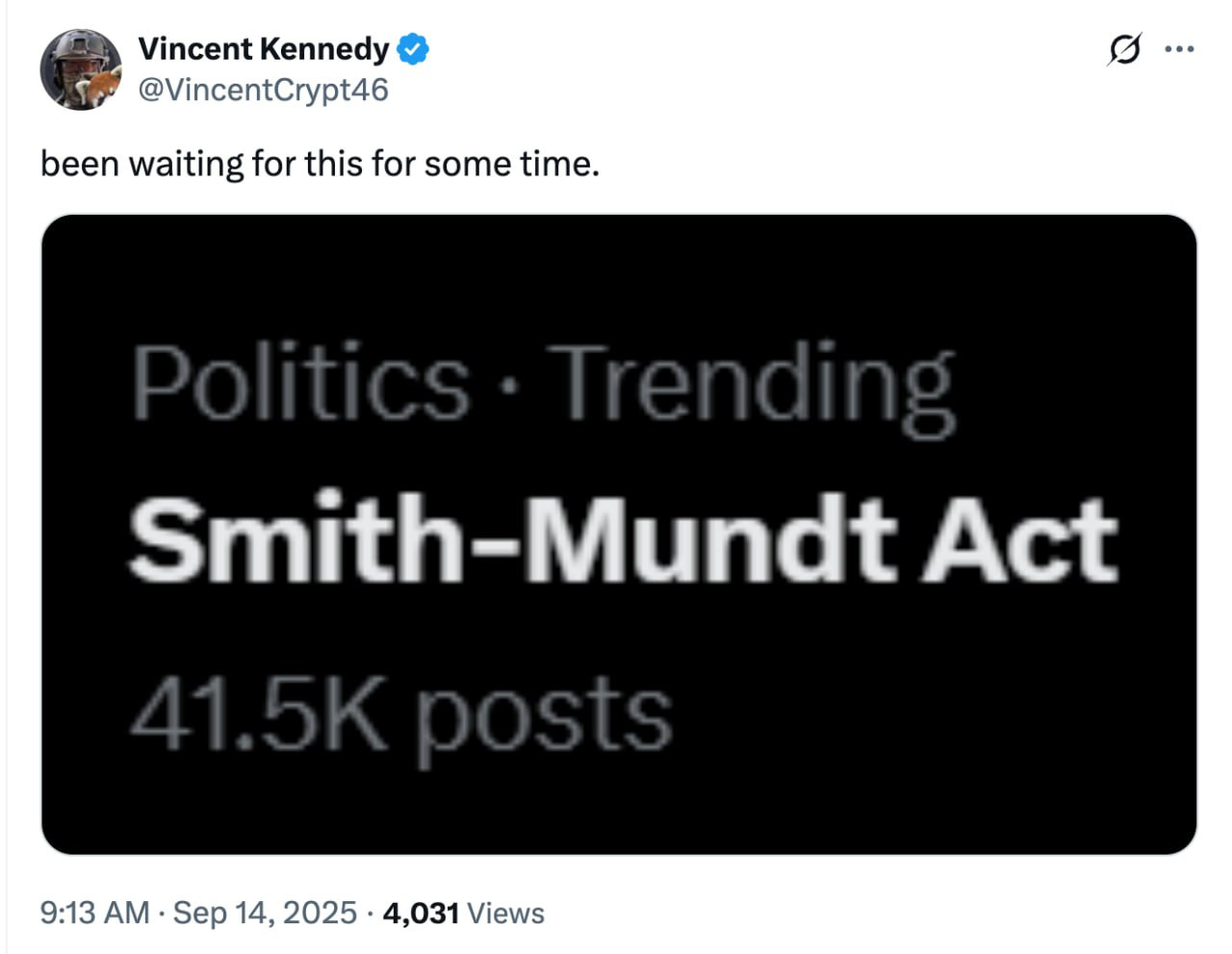1232x954 pixels.
Task: Click the 'Views' label
Action: point(505,913)
